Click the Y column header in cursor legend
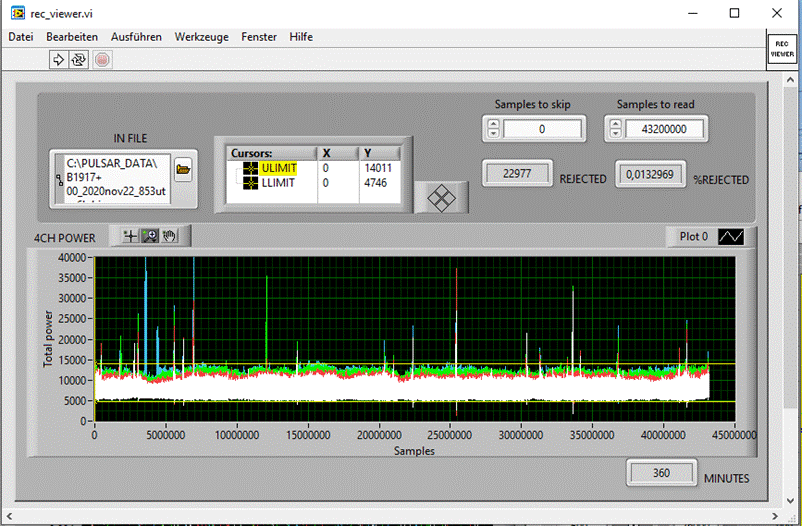The image size is (802, 526). [x=380, y=153]
